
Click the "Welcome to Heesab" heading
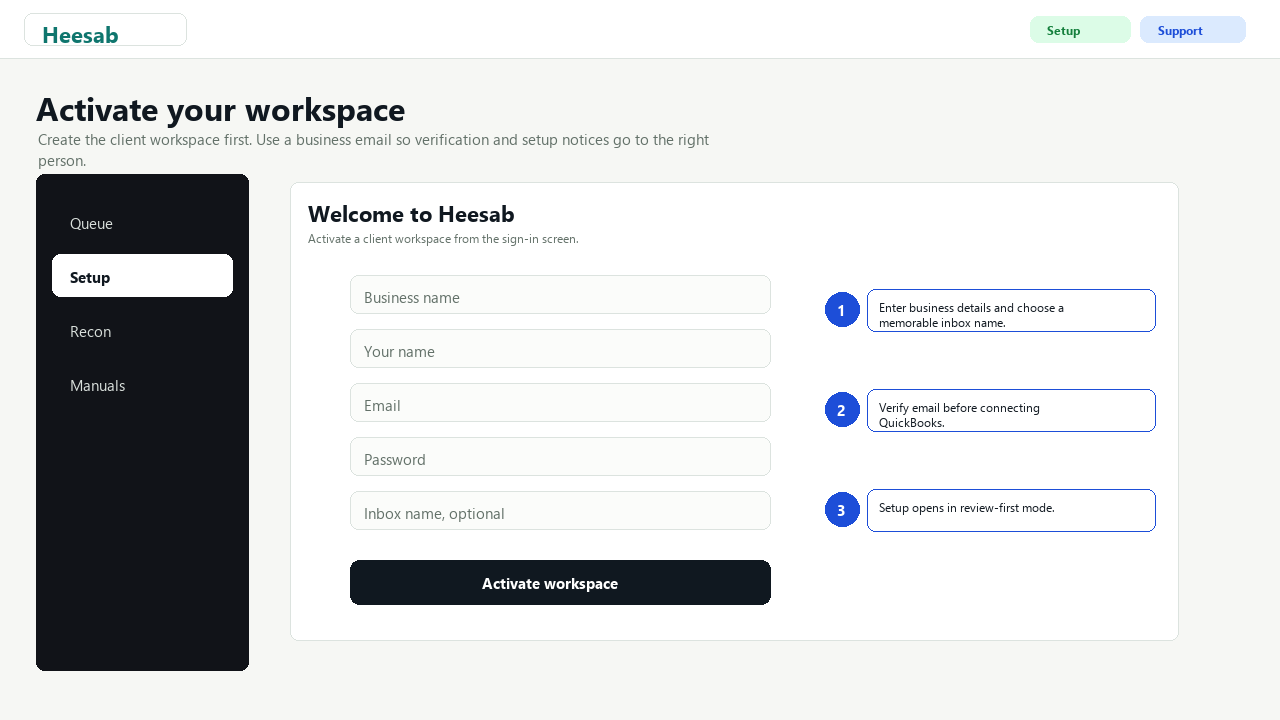[x=411, y=214]
